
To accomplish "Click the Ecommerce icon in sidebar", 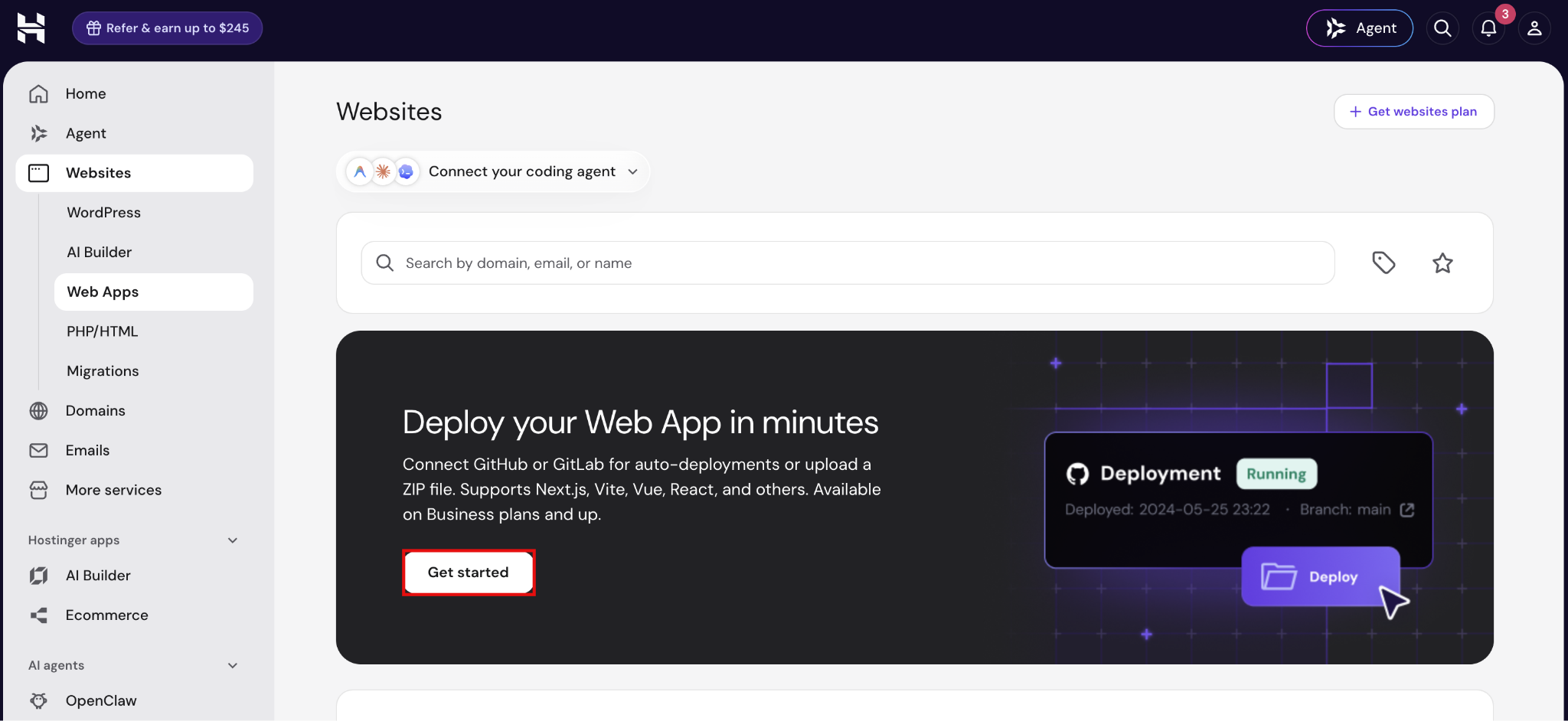I will coord(38,615).
